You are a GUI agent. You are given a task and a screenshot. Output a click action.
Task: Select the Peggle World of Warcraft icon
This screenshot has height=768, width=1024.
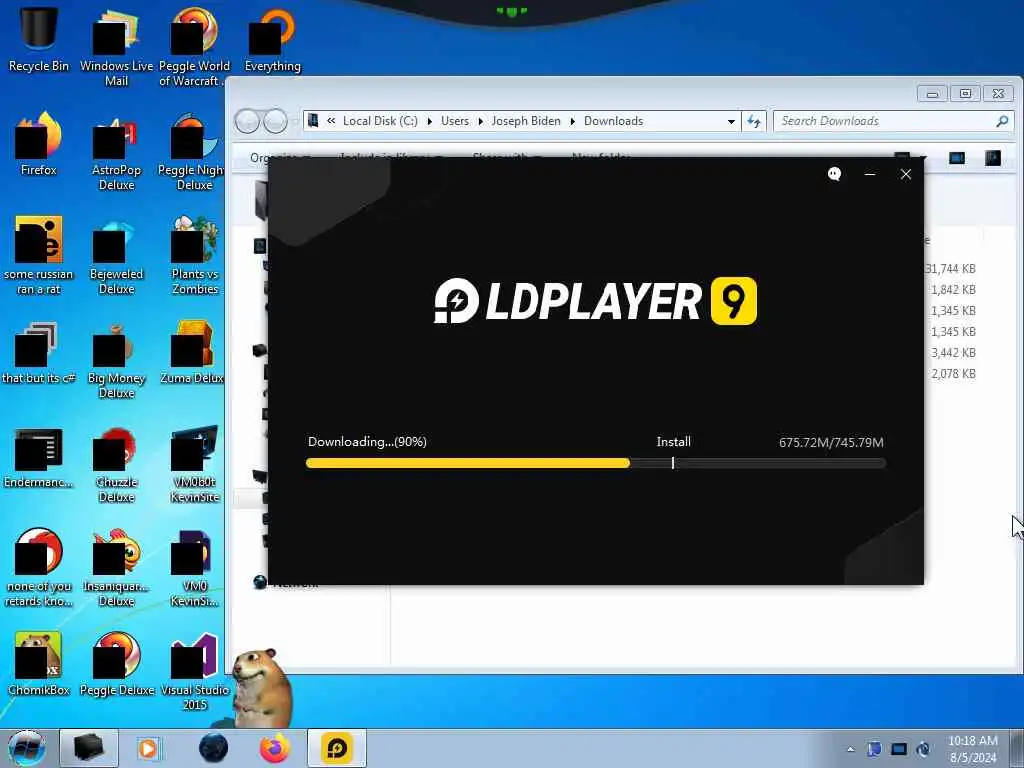pos(194,47)
